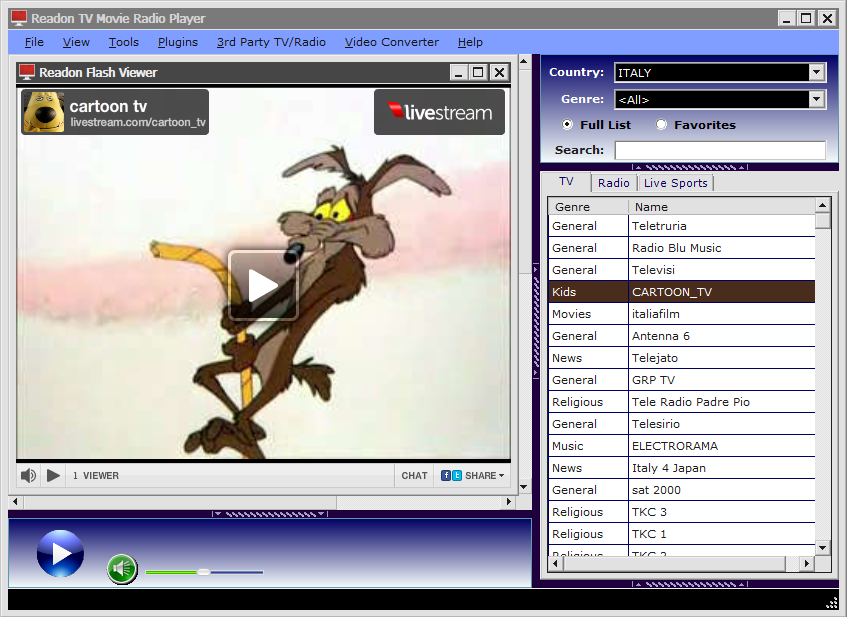This screenshot has height=617, width=847.
Task: Close the Readon Flash Viewer window
Action: 500,72
